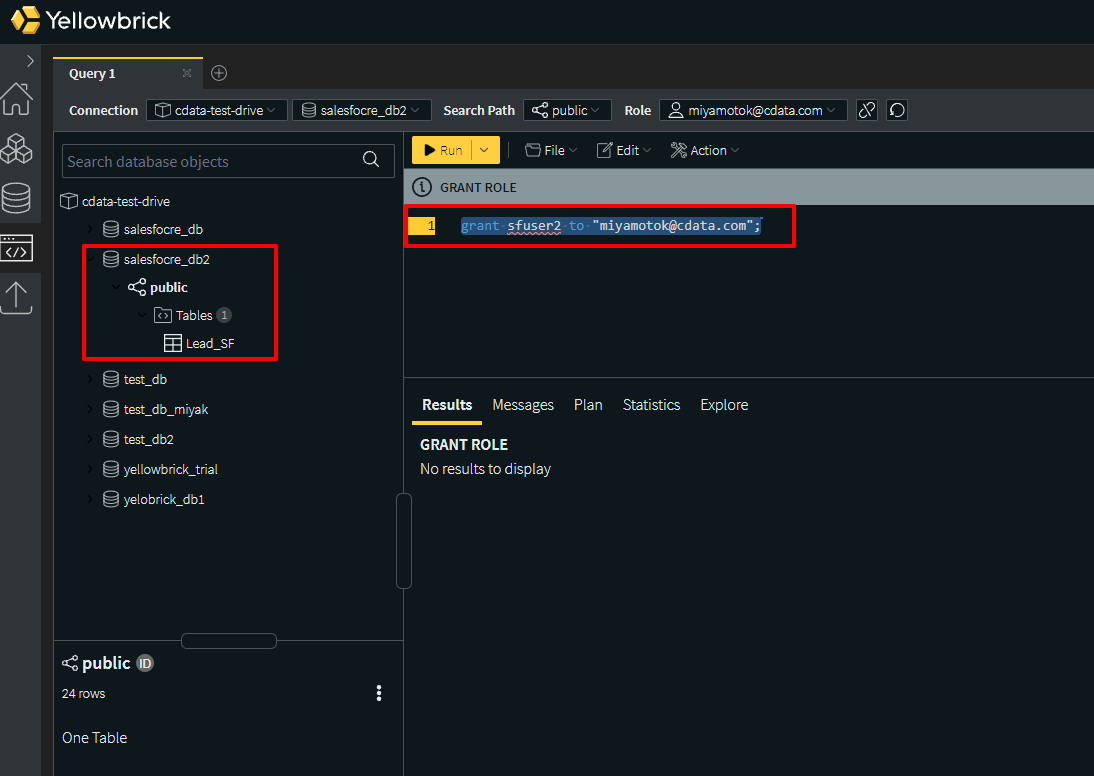Click the Search database objects field

pyautogui.click(x=210, y=161)
